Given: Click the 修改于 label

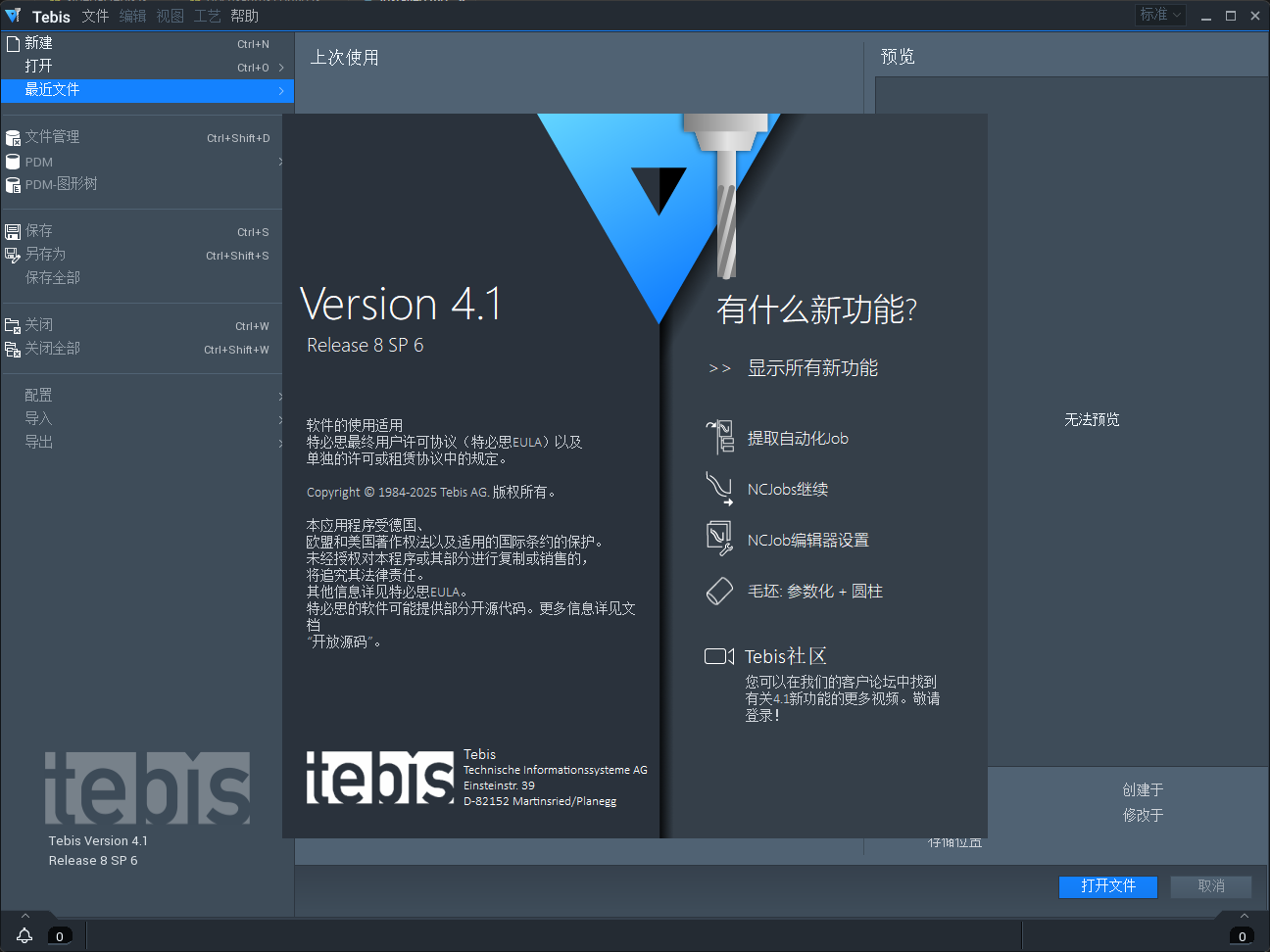Looking at the screenshot, I should pyautogui.click(x=1143, y=816).
